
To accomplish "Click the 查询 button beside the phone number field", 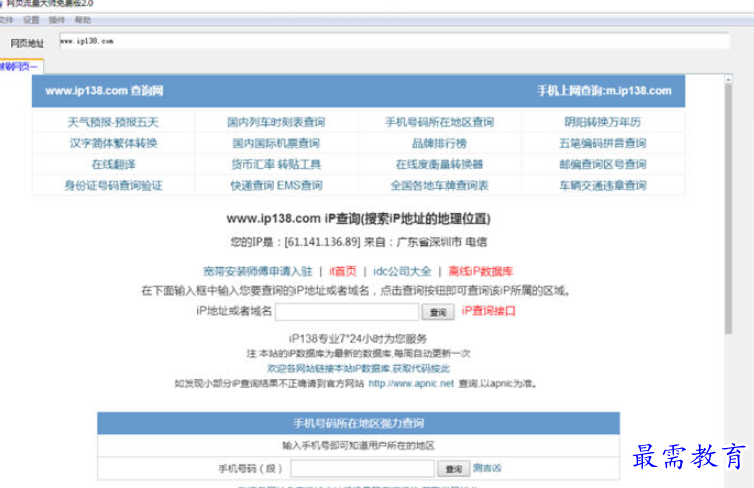I will (453, 469).
